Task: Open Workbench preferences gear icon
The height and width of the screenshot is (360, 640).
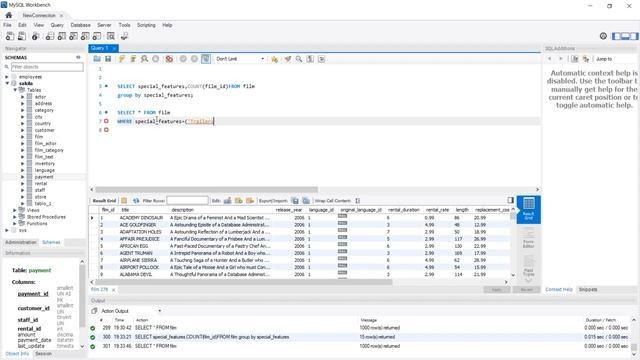Action: pos(603,36)
